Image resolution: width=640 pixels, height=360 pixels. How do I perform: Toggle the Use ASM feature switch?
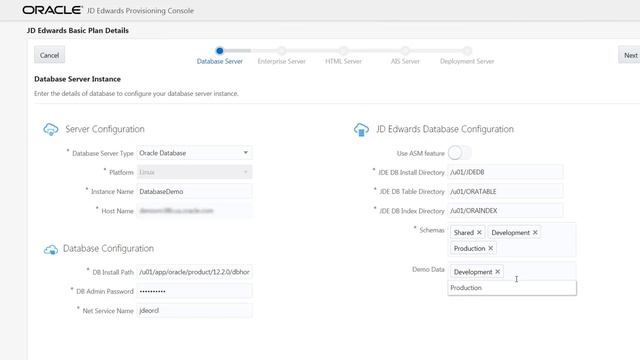coord(460,153)
